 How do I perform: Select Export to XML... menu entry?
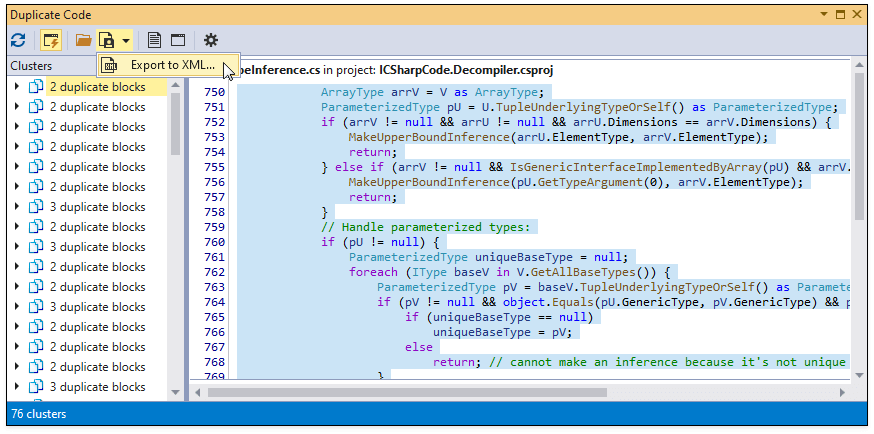[172, 65]
